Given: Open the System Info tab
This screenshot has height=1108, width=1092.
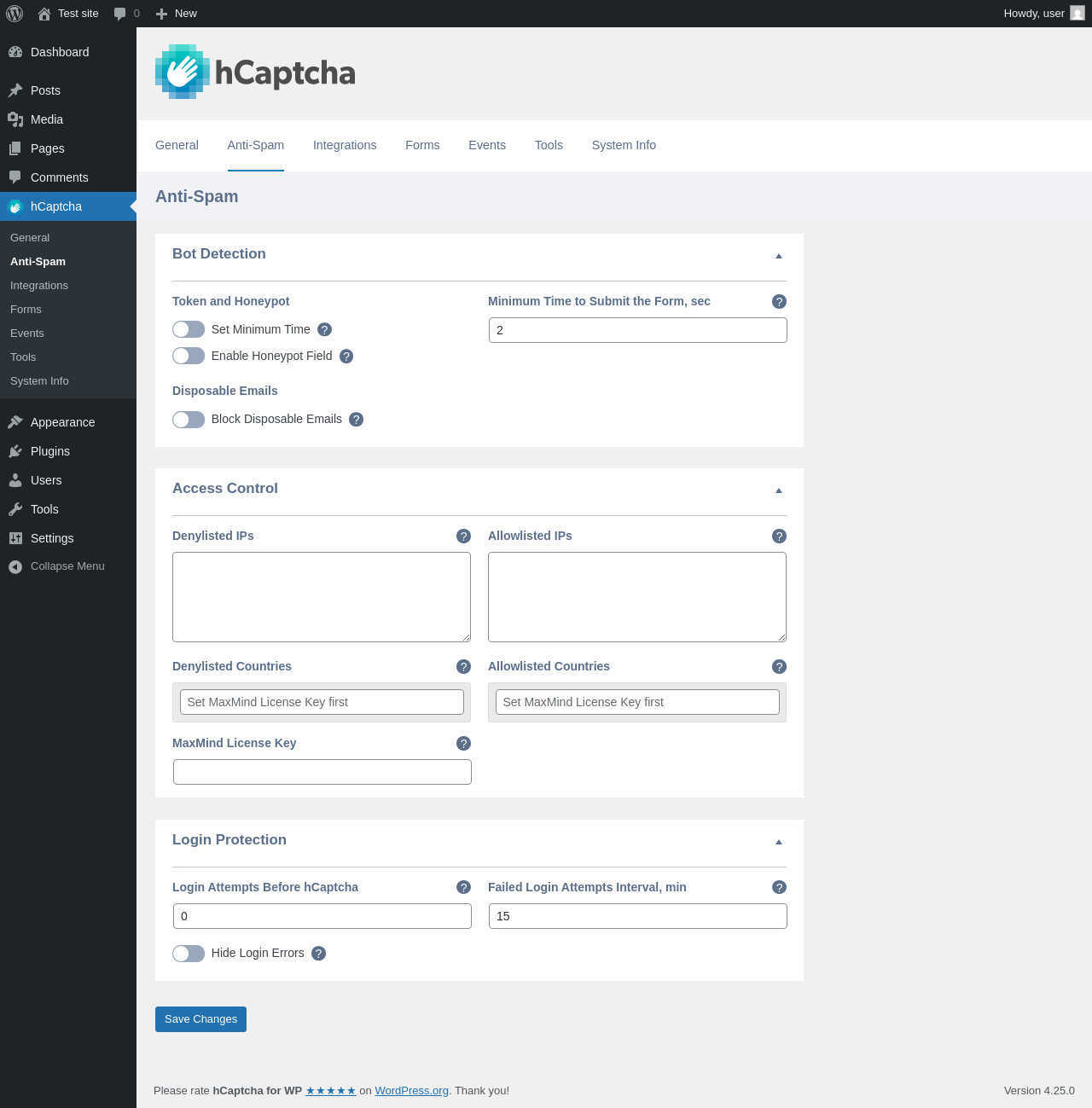Looking at the screenshot, I should point(624,145).
